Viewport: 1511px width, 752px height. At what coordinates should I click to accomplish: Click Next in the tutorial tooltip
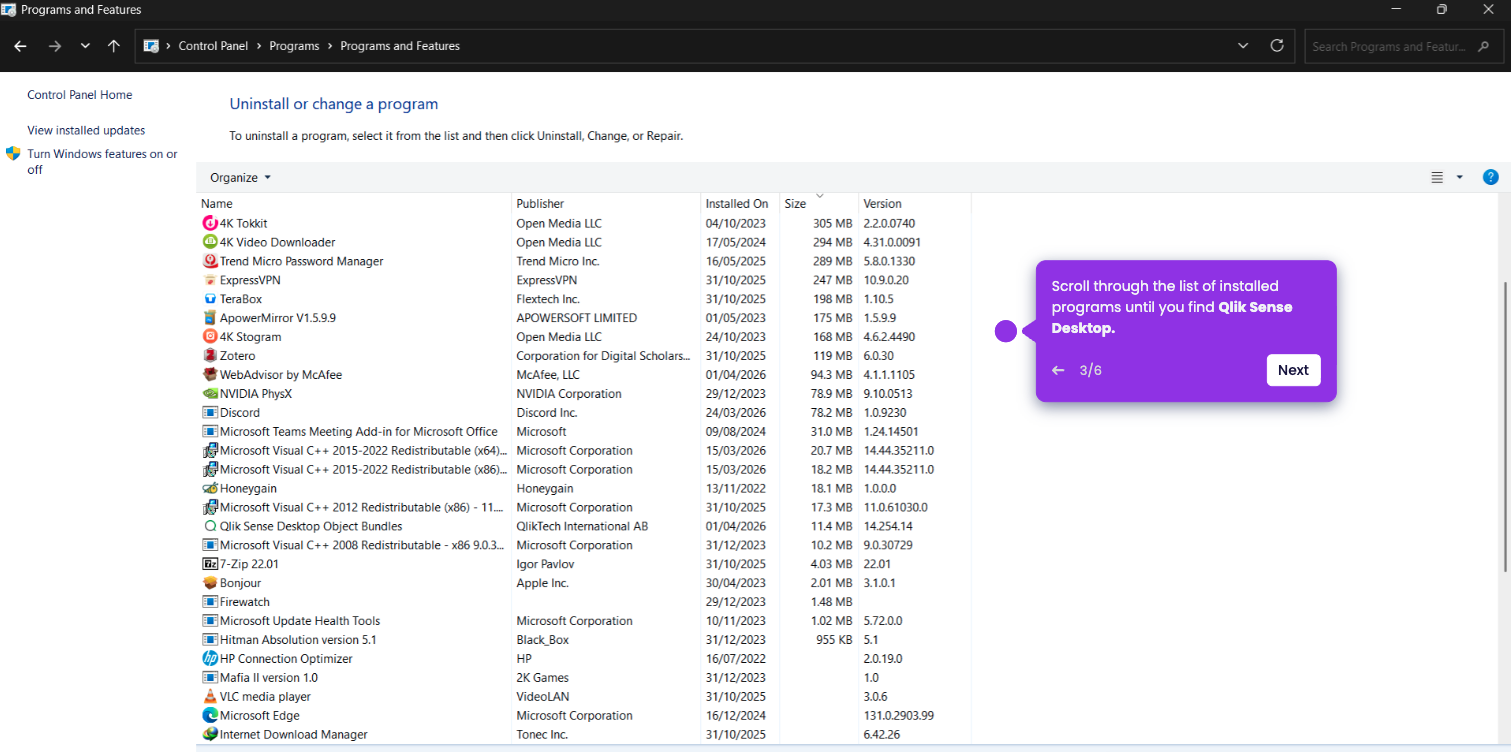point(1293,370)
